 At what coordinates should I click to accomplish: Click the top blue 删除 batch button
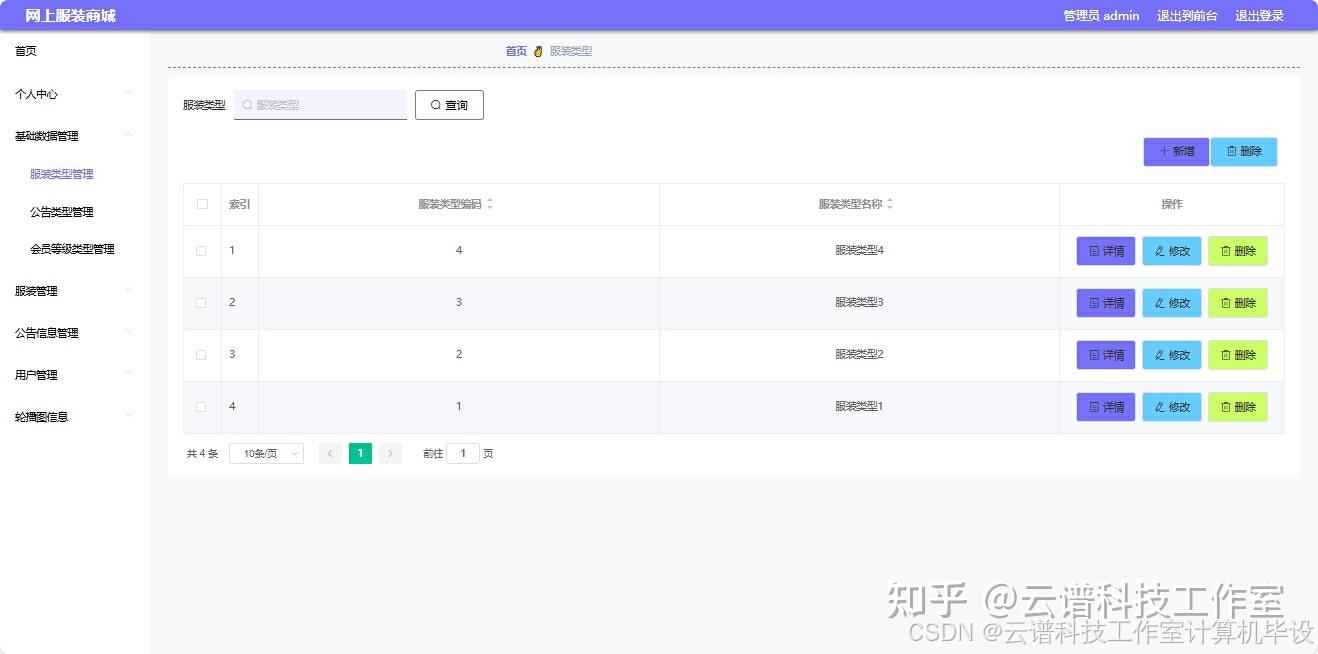click(x=1243, y=152)
